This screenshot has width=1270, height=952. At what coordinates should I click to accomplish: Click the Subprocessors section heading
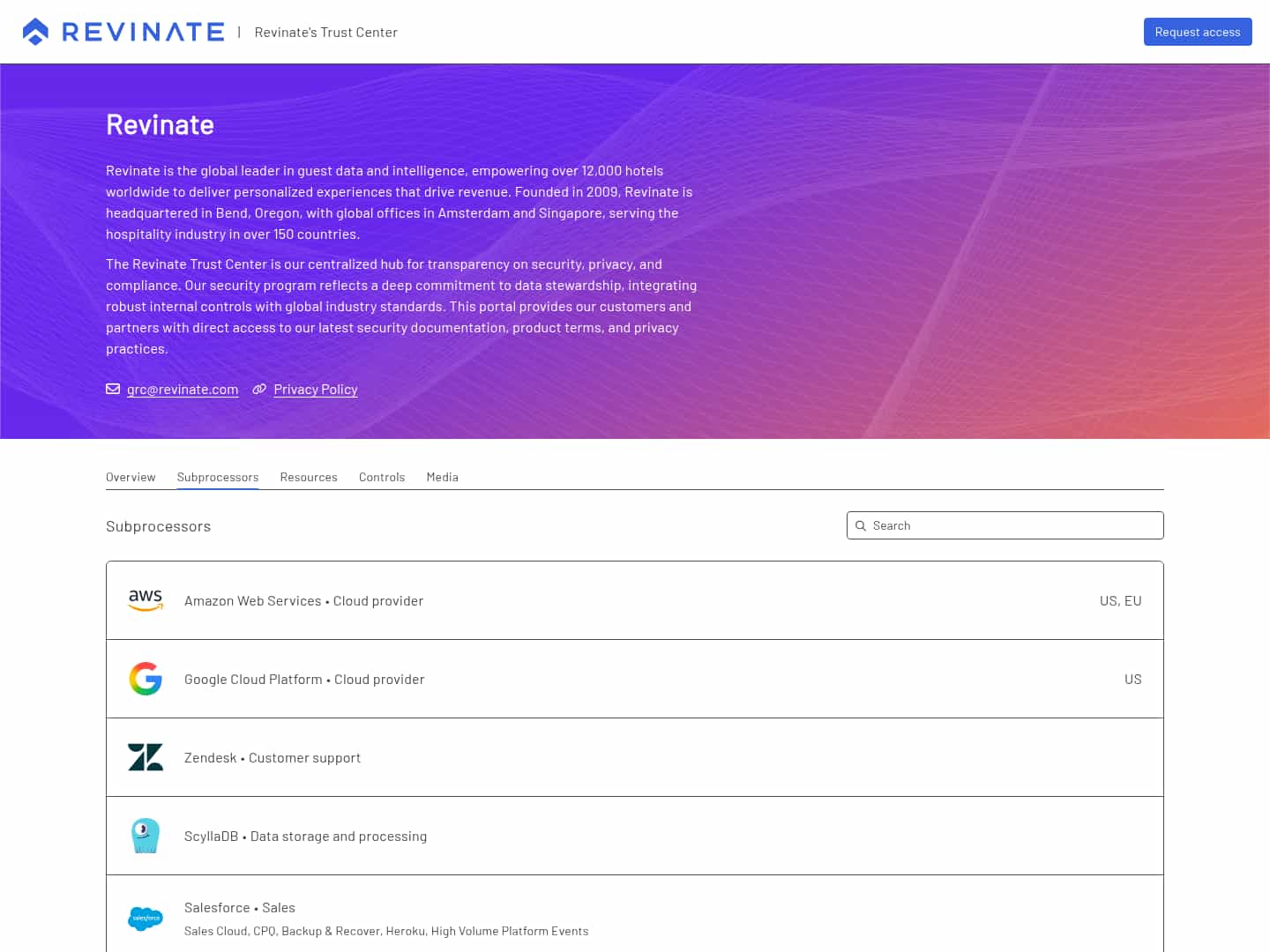coord(159,526)
